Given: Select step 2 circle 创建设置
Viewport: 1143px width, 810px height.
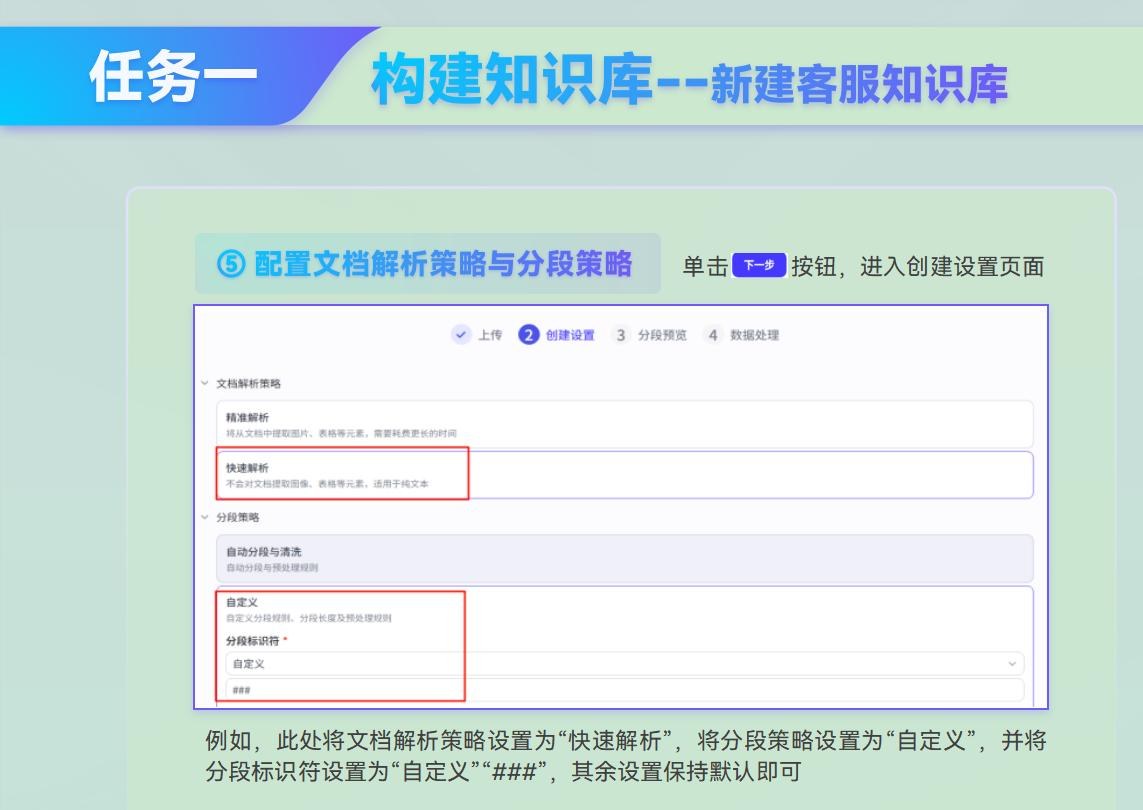Looking at the screenshot, I should point(528,335).
